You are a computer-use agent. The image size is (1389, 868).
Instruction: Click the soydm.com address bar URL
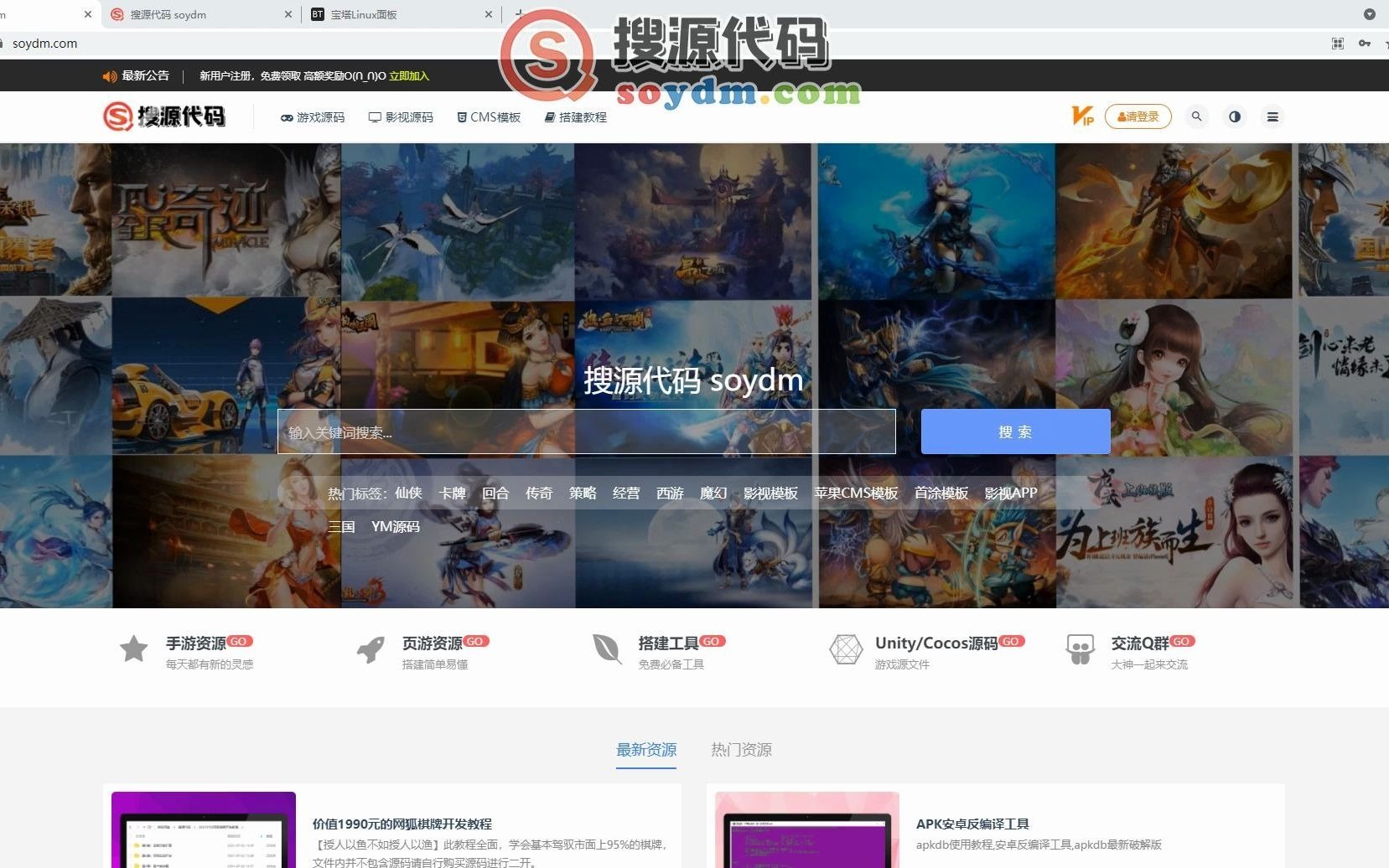(x=44, y=44)
